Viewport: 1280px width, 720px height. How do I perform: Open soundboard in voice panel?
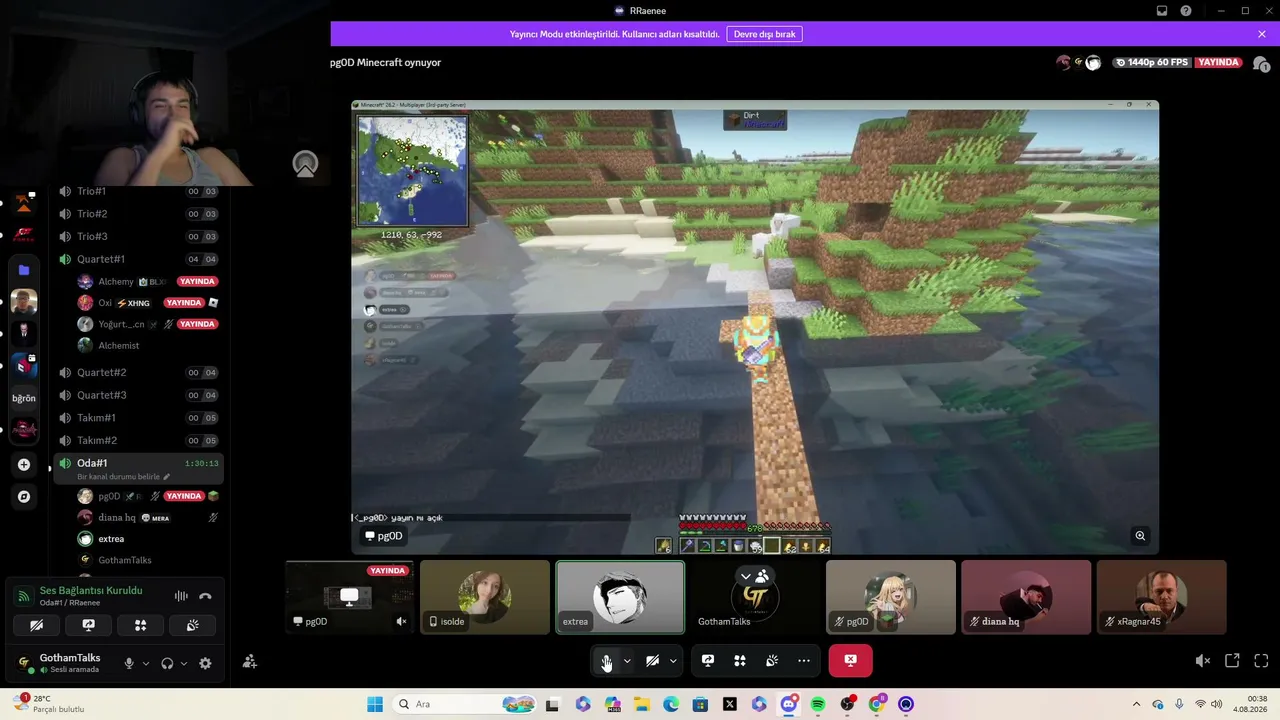click(193, 625)
